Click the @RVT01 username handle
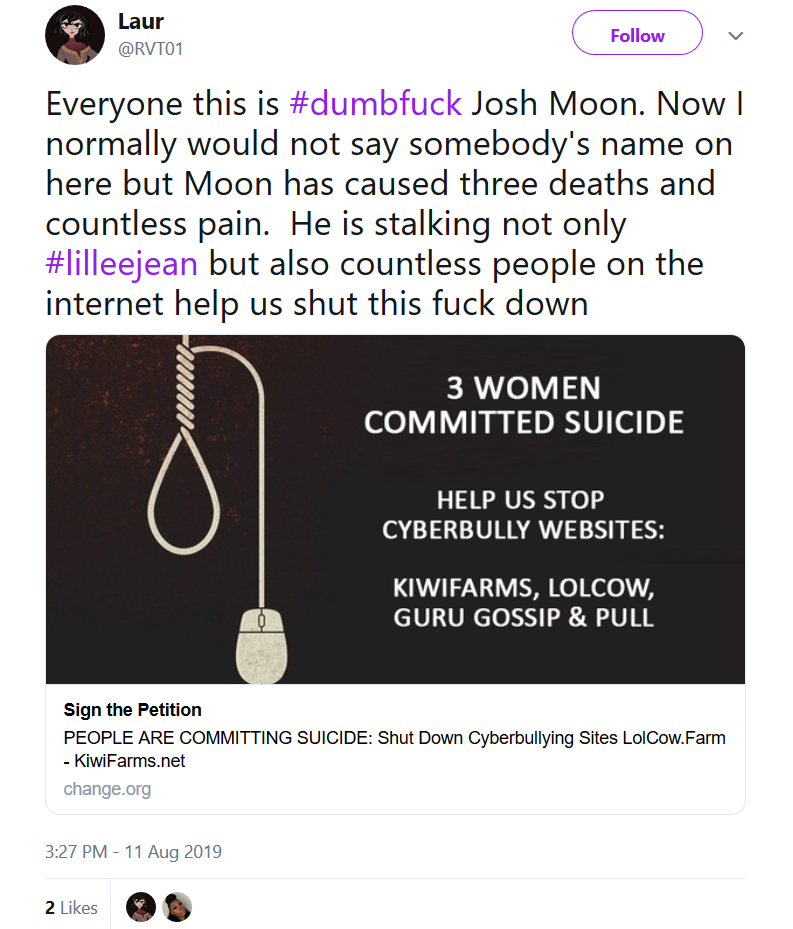This screenshot has height=929, width=793. coord(151,49)
